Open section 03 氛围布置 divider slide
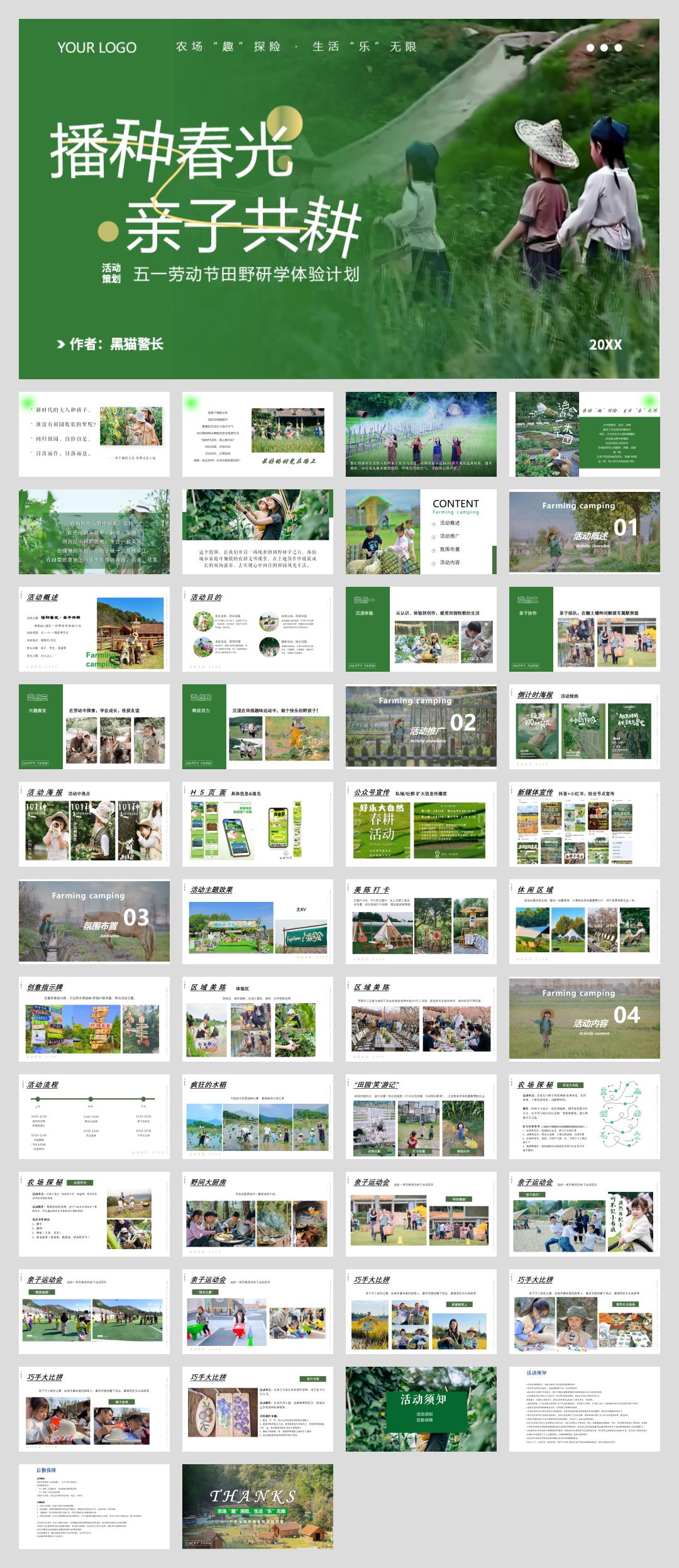The height and width of the screenshot is (1568, 679). (x=94, y=921)
